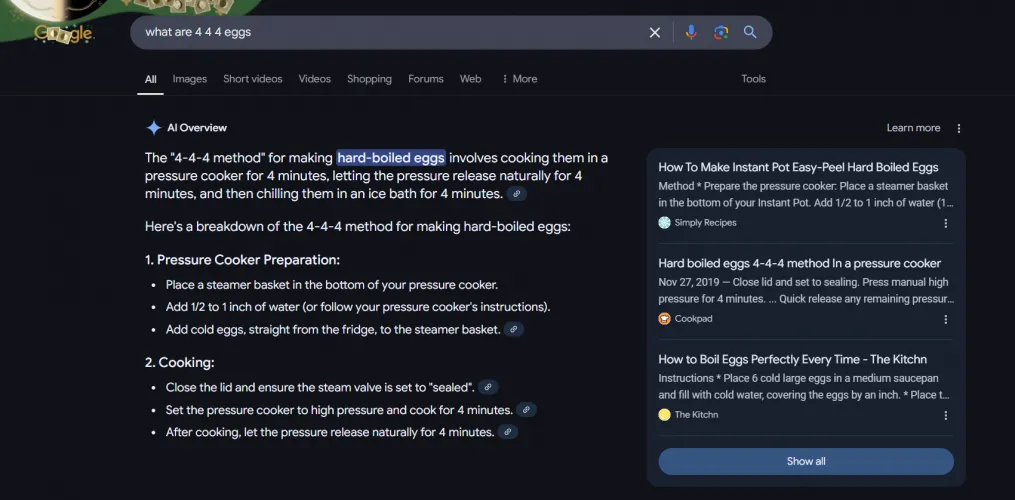This screenshot has width=1015, height=500.
Task: Follow the Learn more link
Action: tap(913, 128)
